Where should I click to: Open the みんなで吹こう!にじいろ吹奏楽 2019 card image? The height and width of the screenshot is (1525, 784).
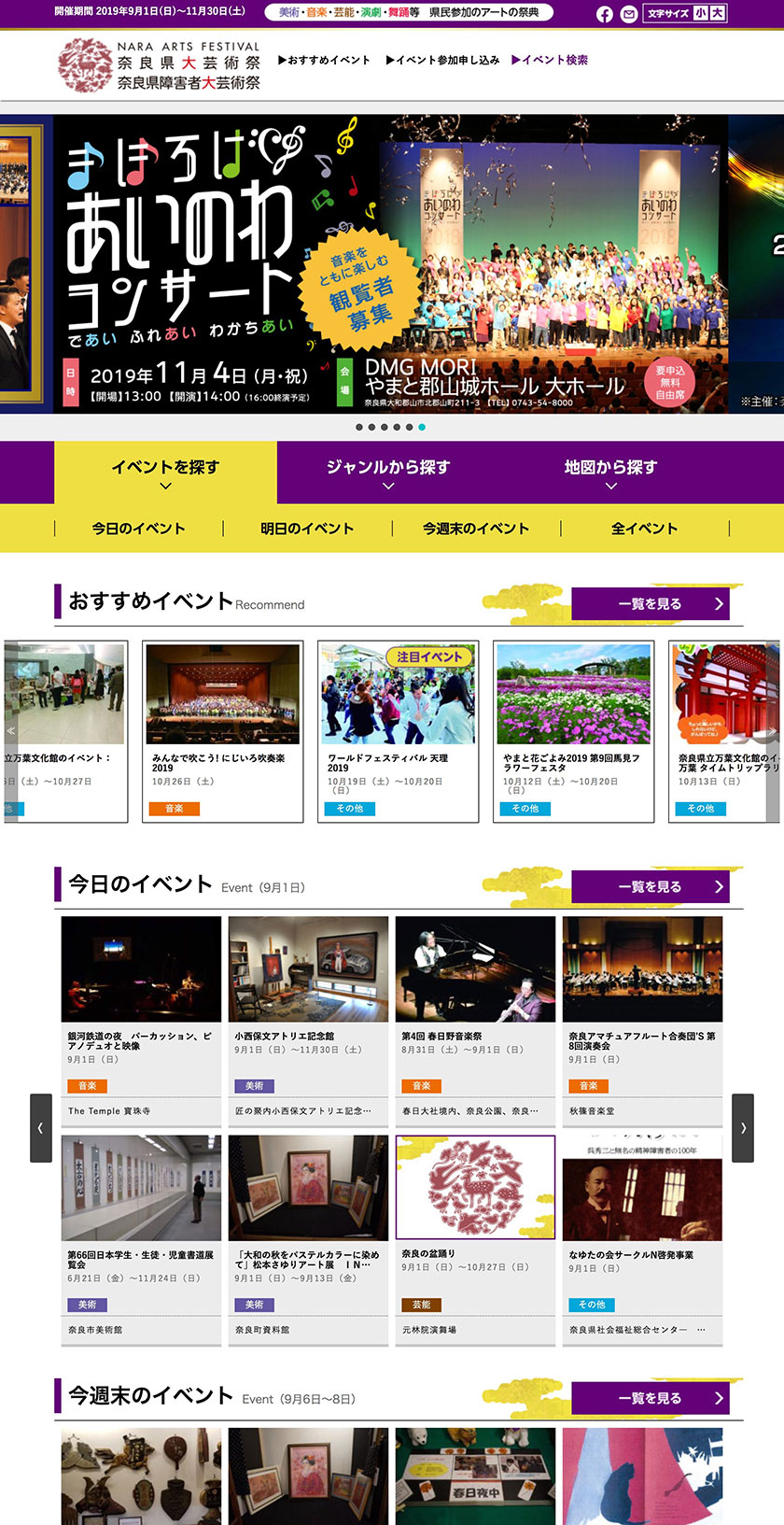point(223,694)
